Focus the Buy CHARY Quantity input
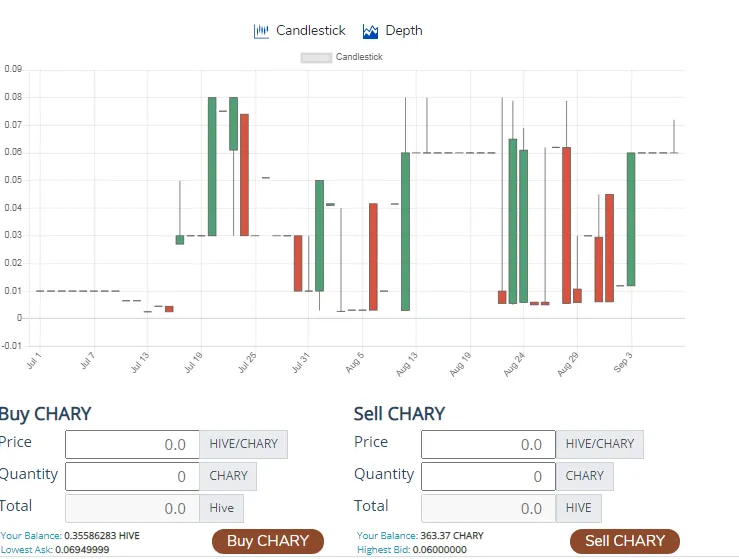 click(x=132, y=477)
